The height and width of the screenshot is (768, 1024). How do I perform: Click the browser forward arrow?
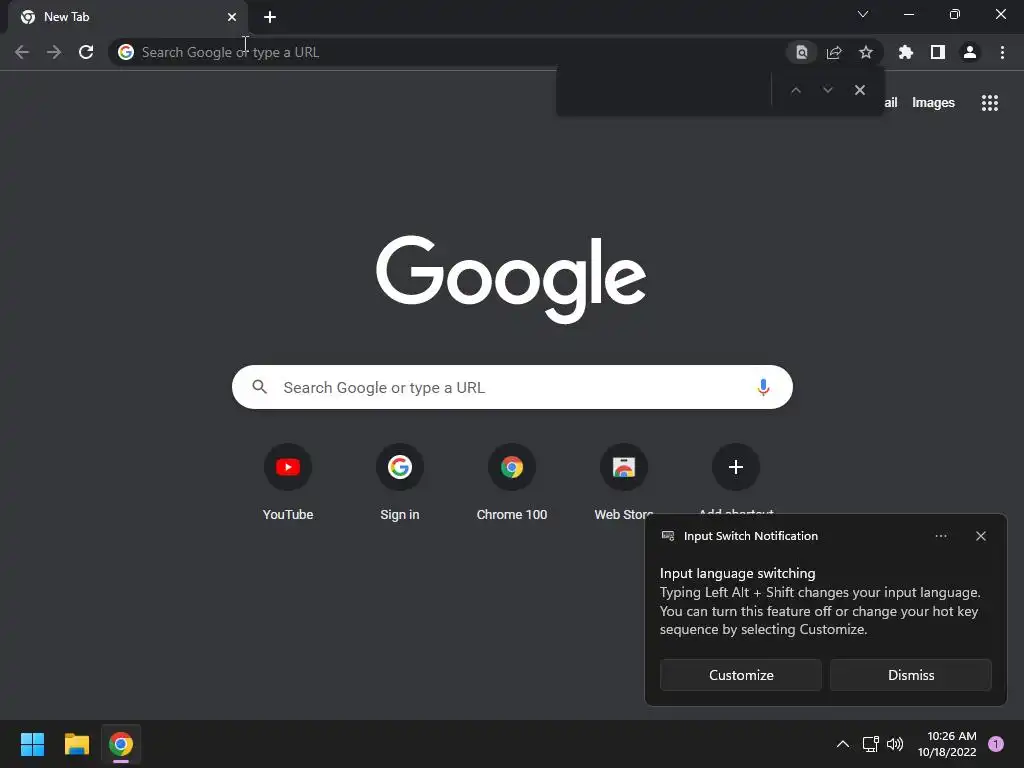(54, 52)
